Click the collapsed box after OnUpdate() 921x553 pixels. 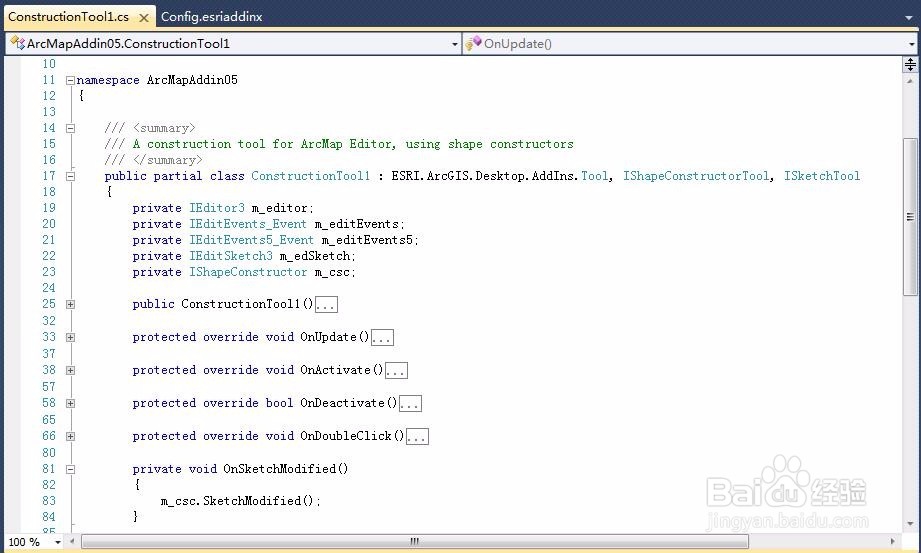382,337
